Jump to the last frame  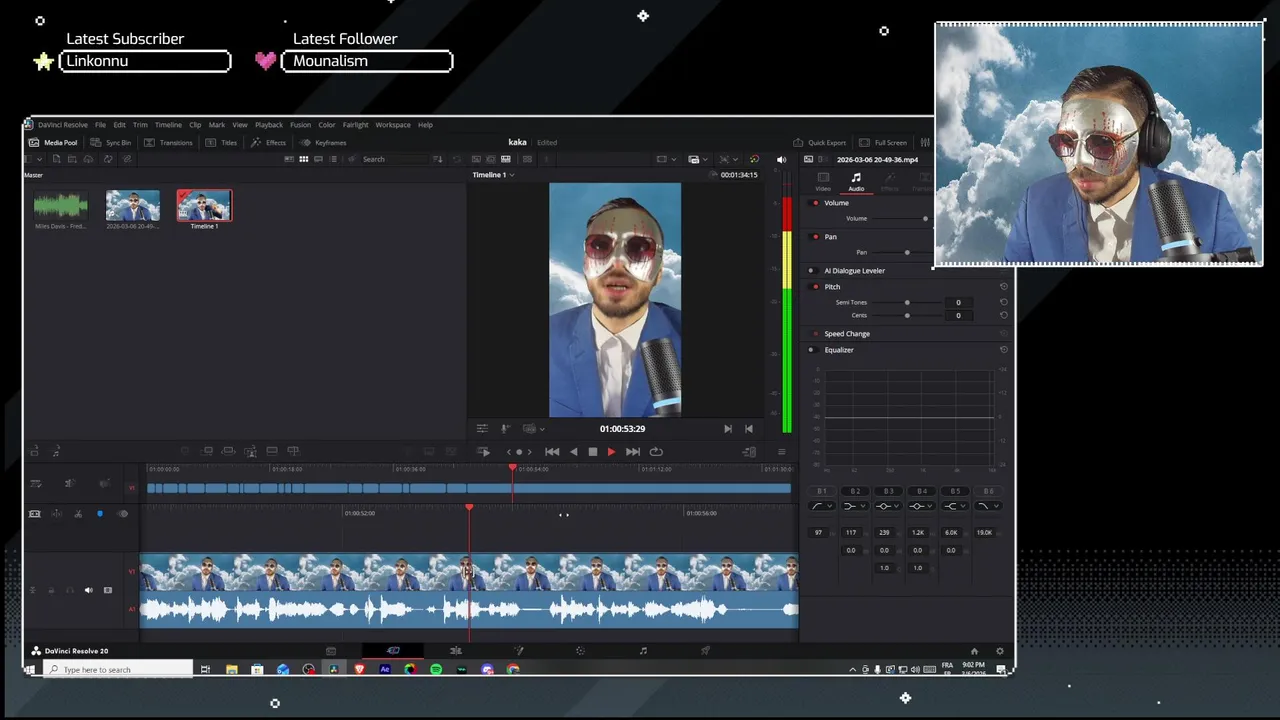point(632,452)
